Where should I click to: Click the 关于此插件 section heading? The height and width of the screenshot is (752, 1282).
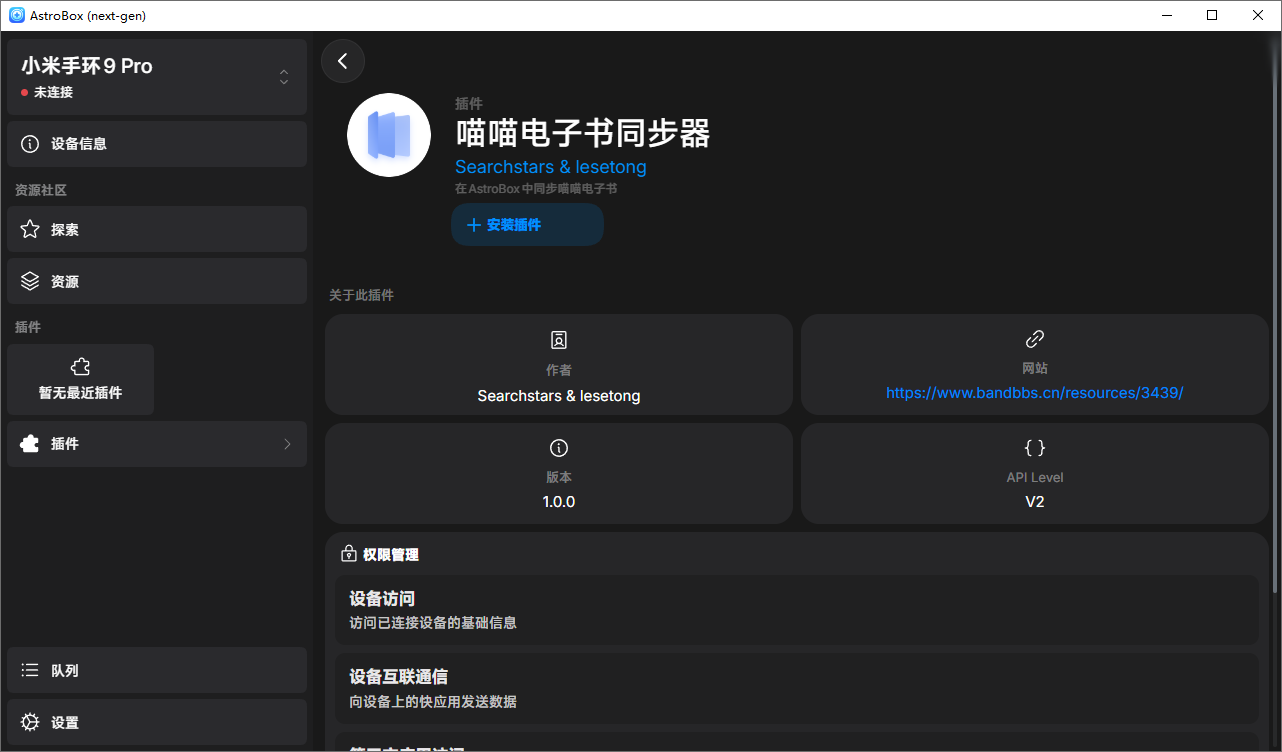coord(362,295)
